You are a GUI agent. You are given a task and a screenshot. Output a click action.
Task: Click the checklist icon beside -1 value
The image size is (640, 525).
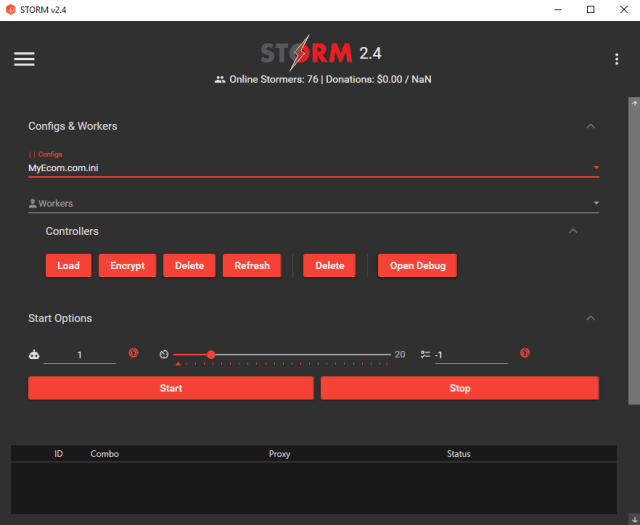point(425,354)
